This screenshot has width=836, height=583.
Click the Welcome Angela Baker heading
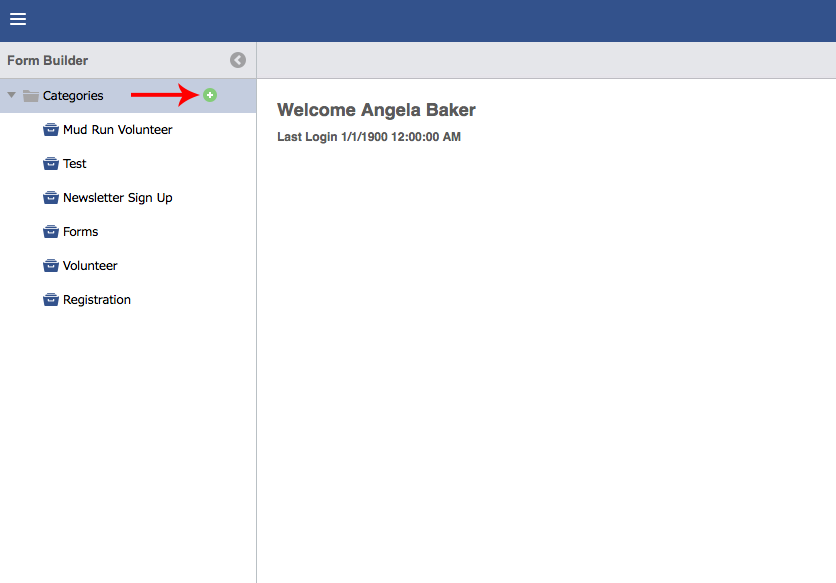376,110
